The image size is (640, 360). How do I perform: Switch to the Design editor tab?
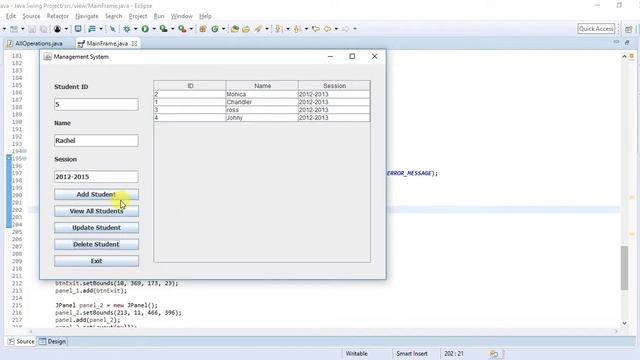53,341
